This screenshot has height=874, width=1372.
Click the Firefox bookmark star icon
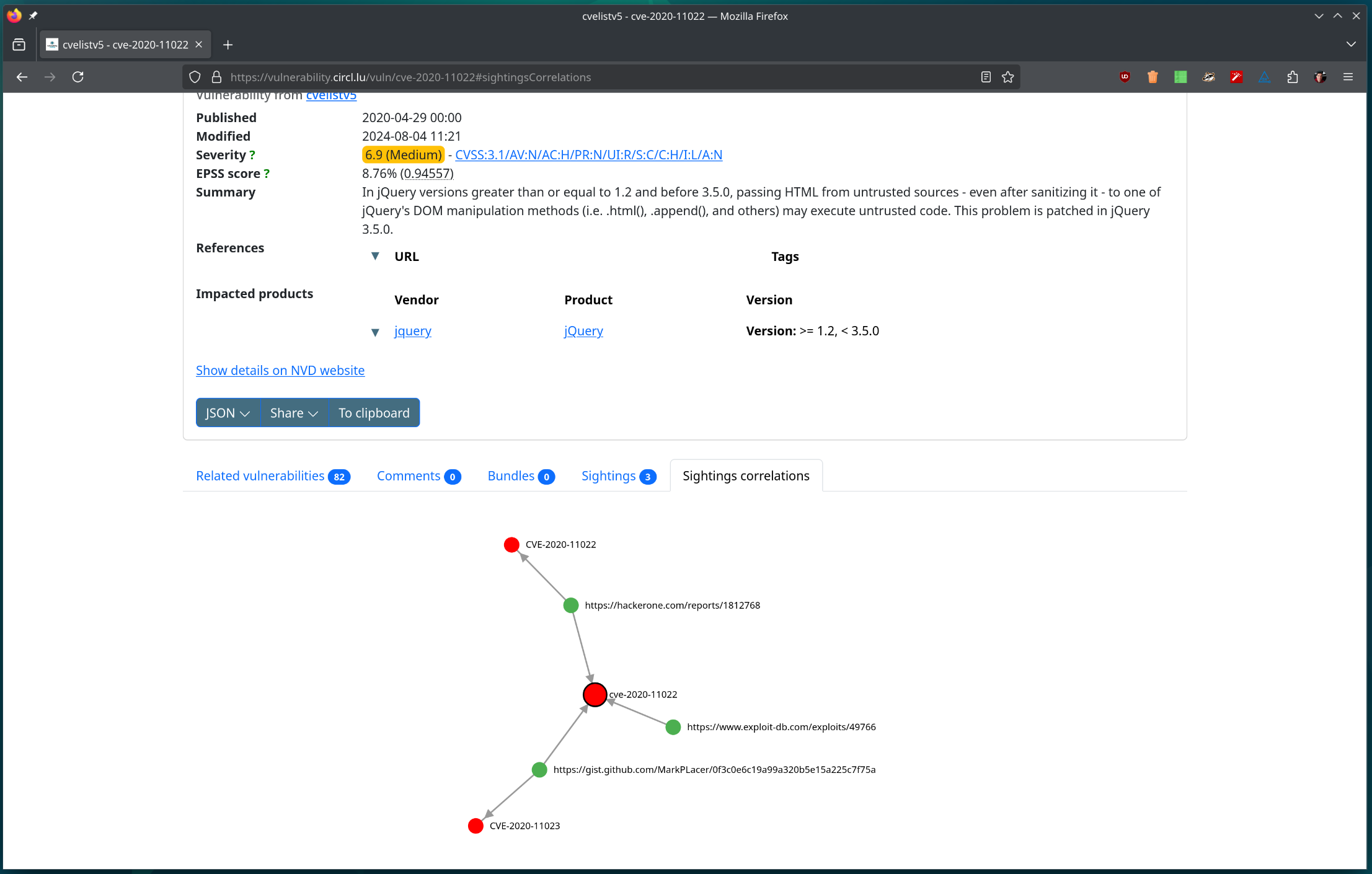click(x=1007, y=76)
